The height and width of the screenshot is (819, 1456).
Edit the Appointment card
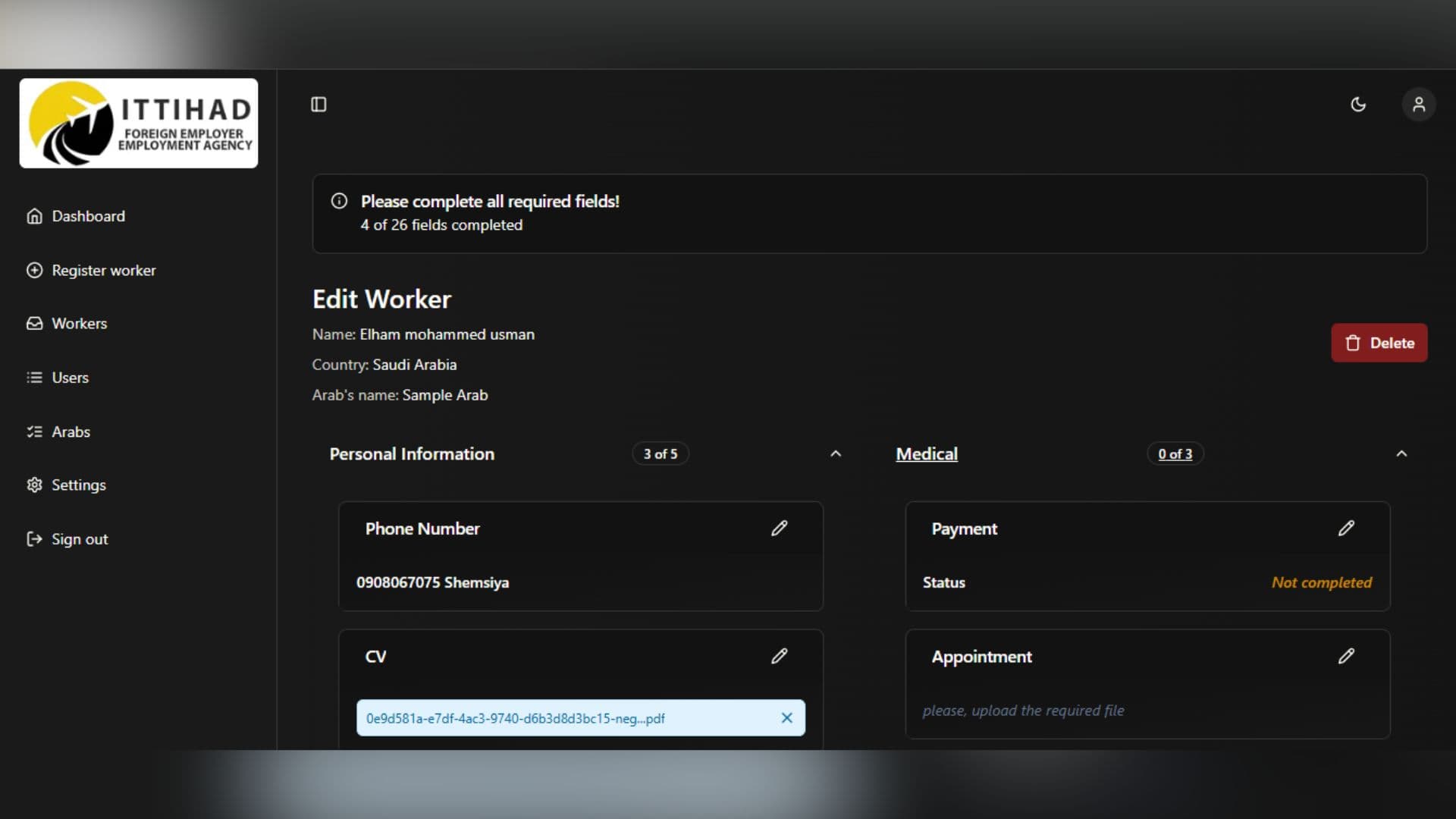[x=1346, y=656]
